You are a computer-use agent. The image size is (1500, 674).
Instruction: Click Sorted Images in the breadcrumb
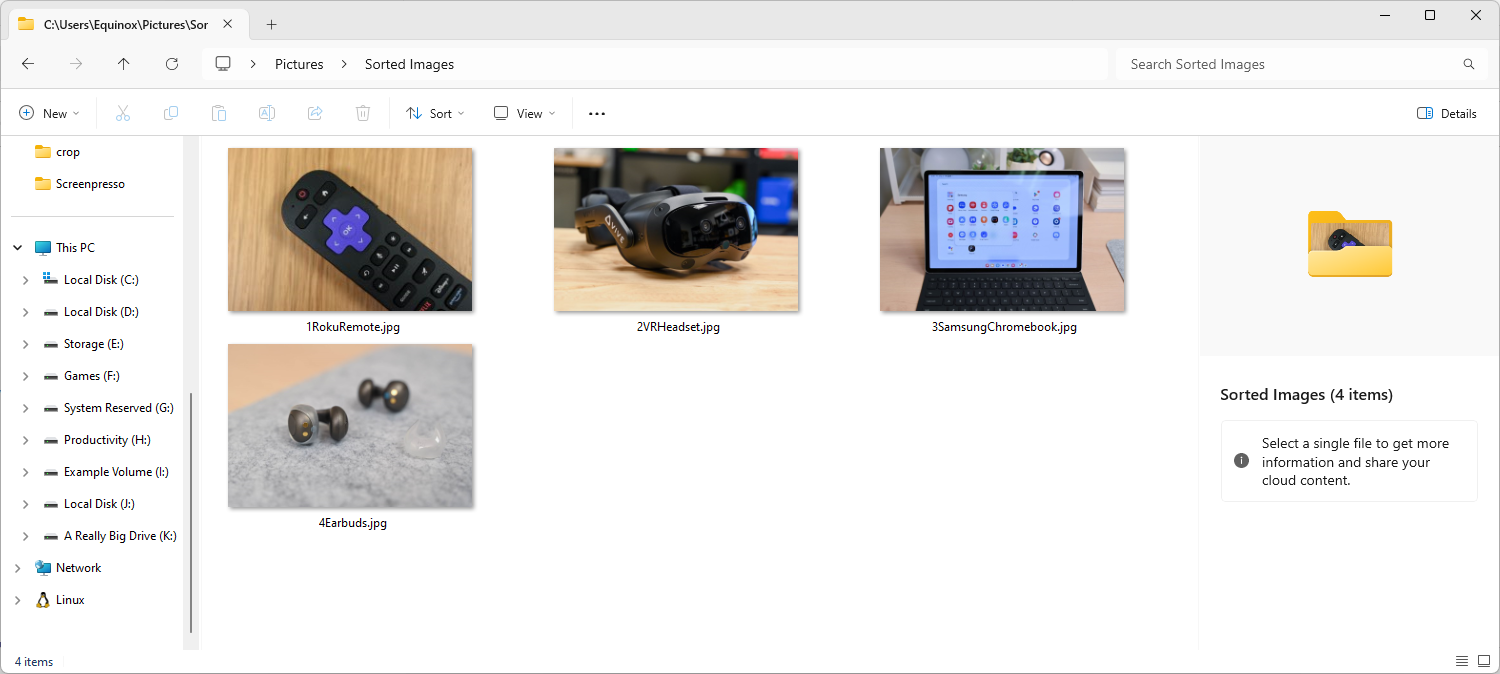click(x=409, y=64)
